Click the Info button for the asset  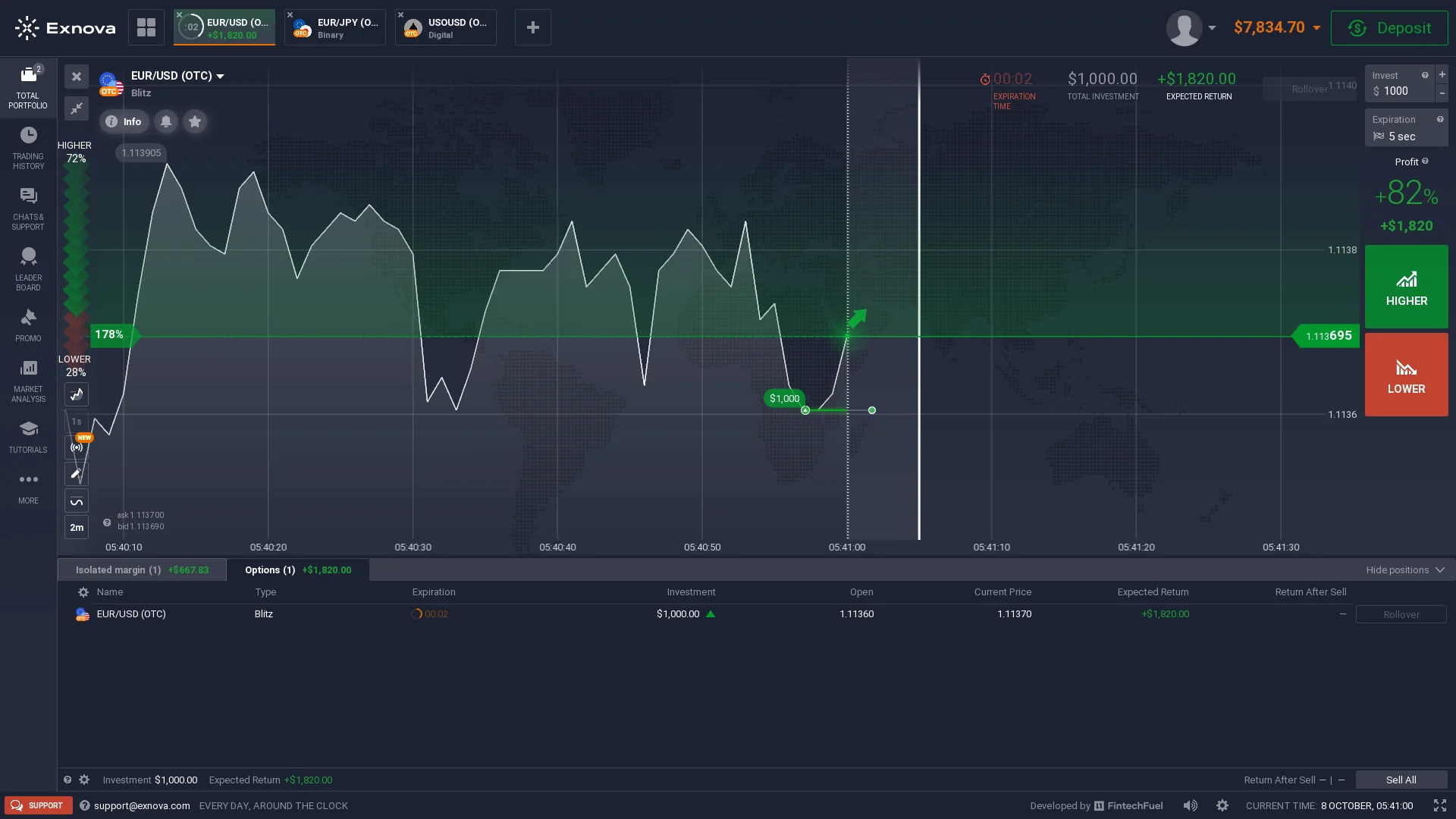point(124,121)
